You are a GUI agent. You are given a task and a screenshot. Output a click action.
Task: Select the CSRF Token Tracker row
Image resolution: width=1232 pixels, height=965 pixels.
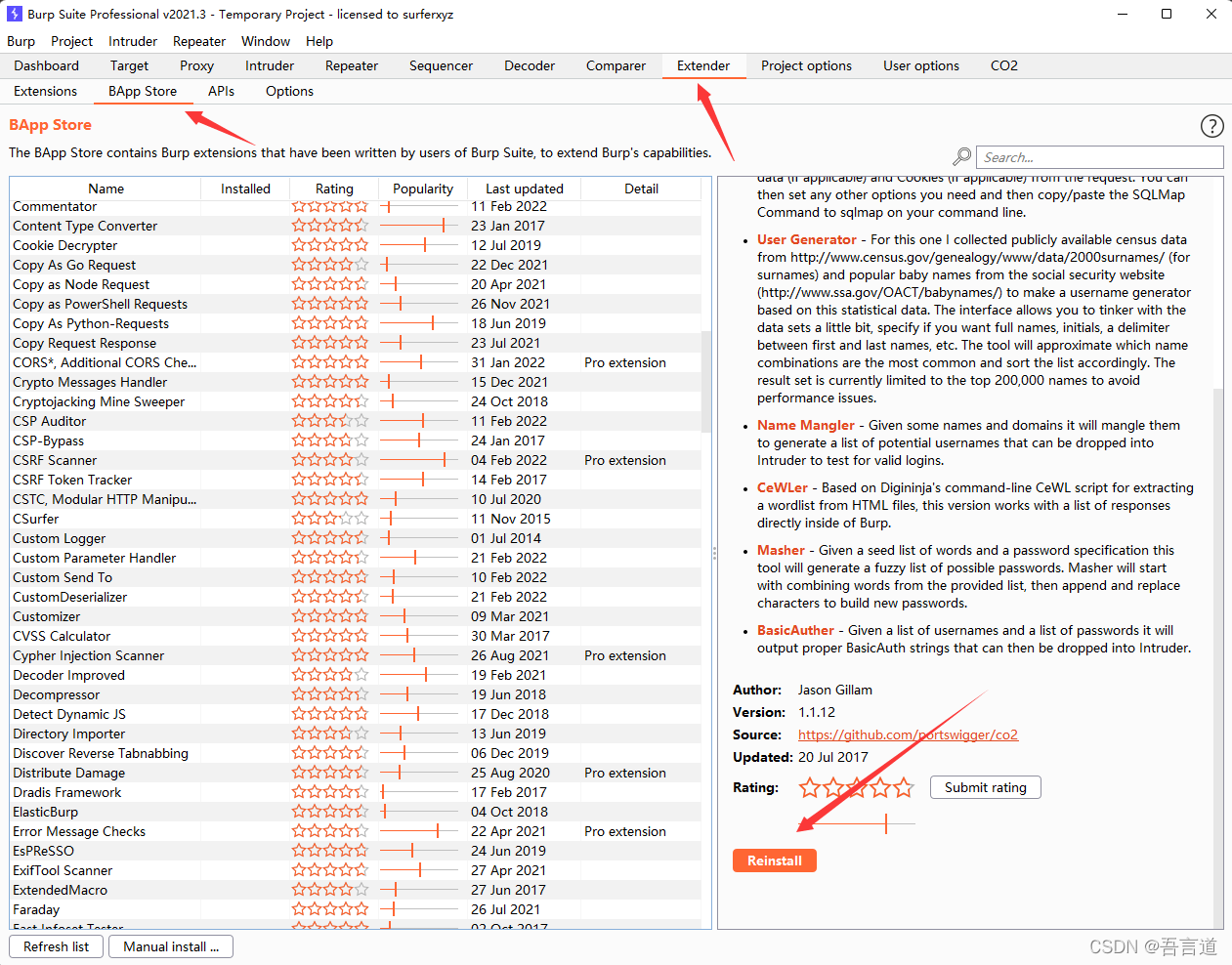(x=356, y=480)
